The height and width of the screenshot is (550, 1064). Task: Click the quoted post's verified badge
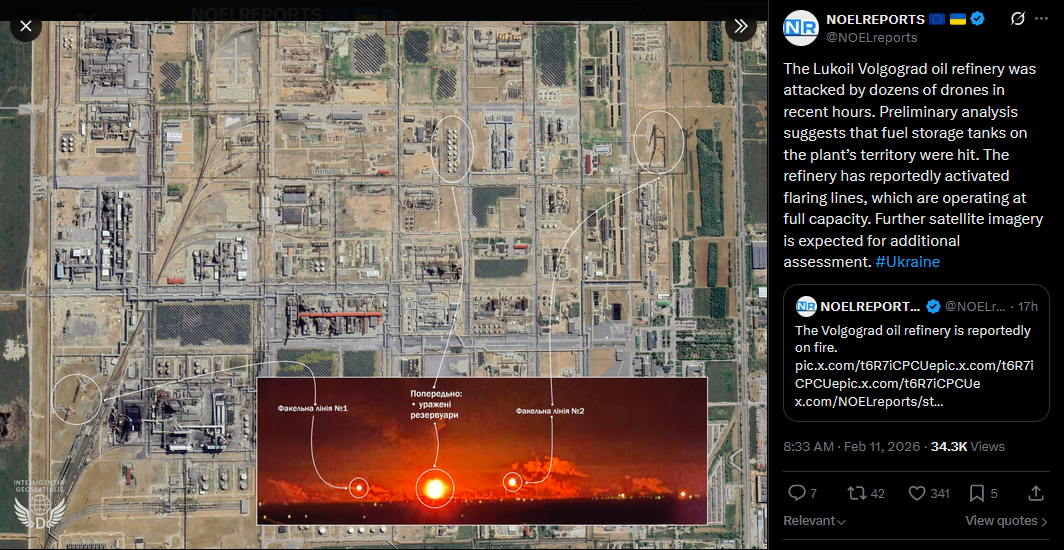point(933,307)
